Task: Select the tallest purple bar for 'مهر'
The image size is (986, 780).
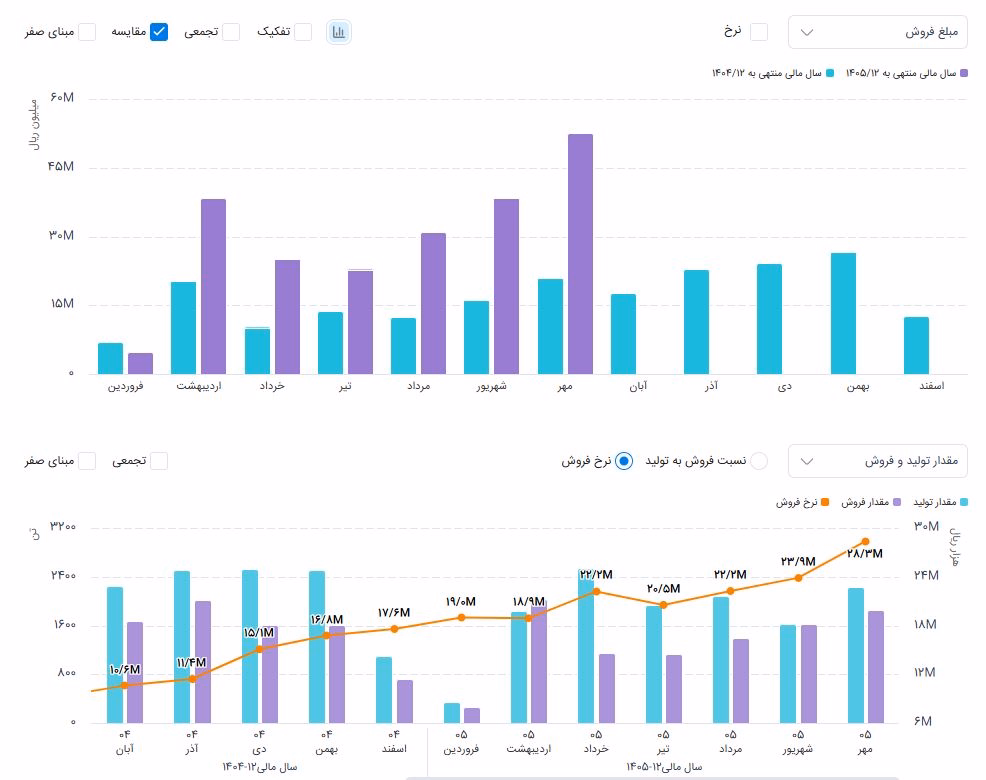Action: tap(580, 254)
